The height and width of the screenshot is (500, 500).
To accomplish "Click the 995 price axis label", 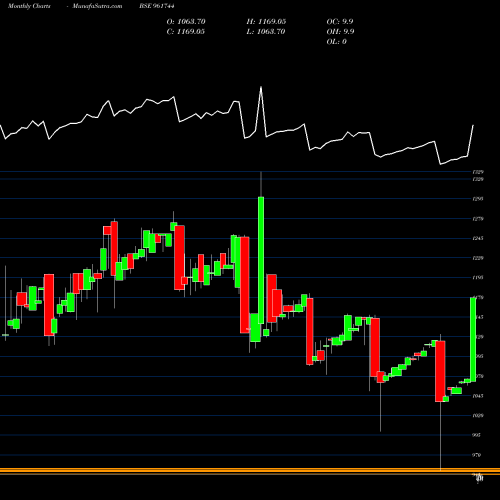I will [x=477, y=435].
